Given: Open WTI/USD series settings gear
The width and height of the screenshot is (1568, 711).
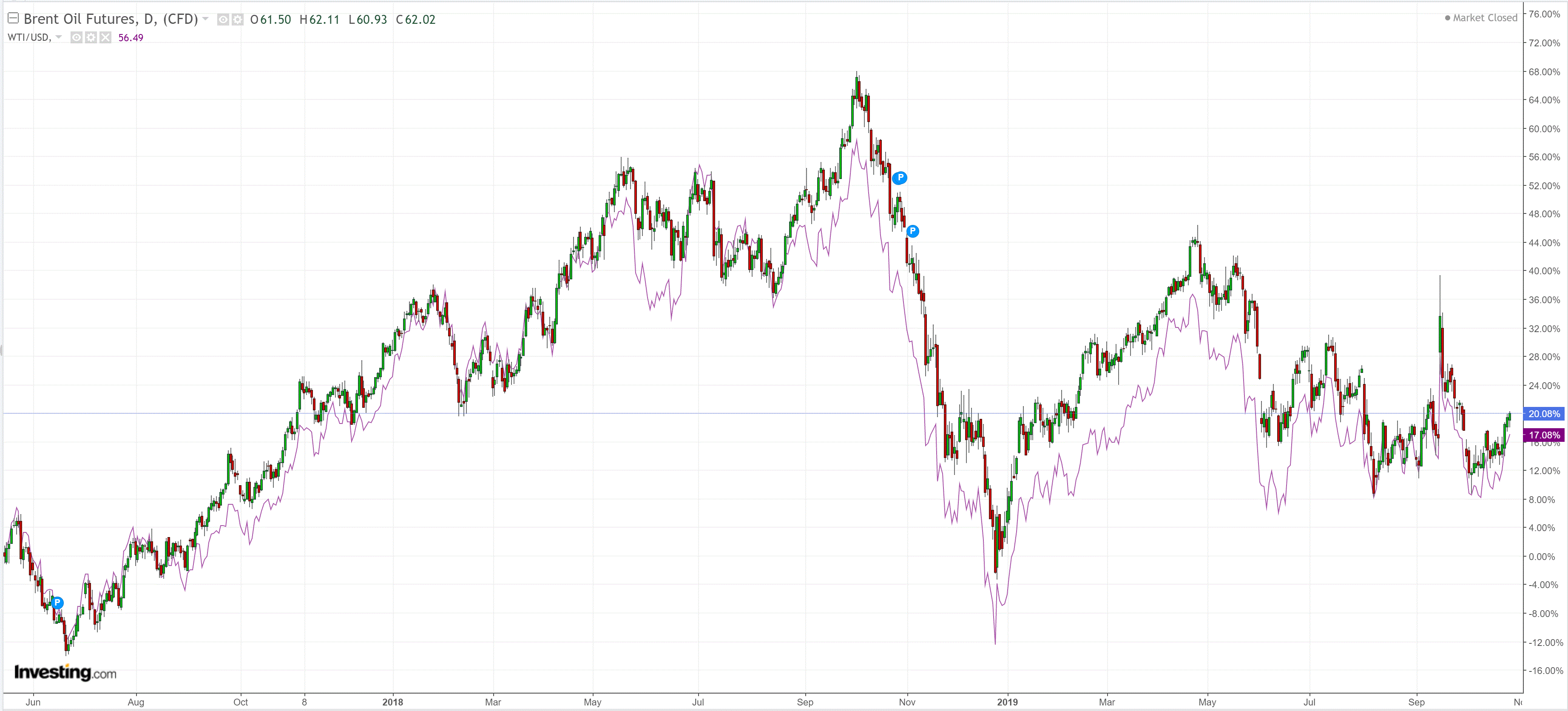Looking at the screenshot, I should (91, 38).
